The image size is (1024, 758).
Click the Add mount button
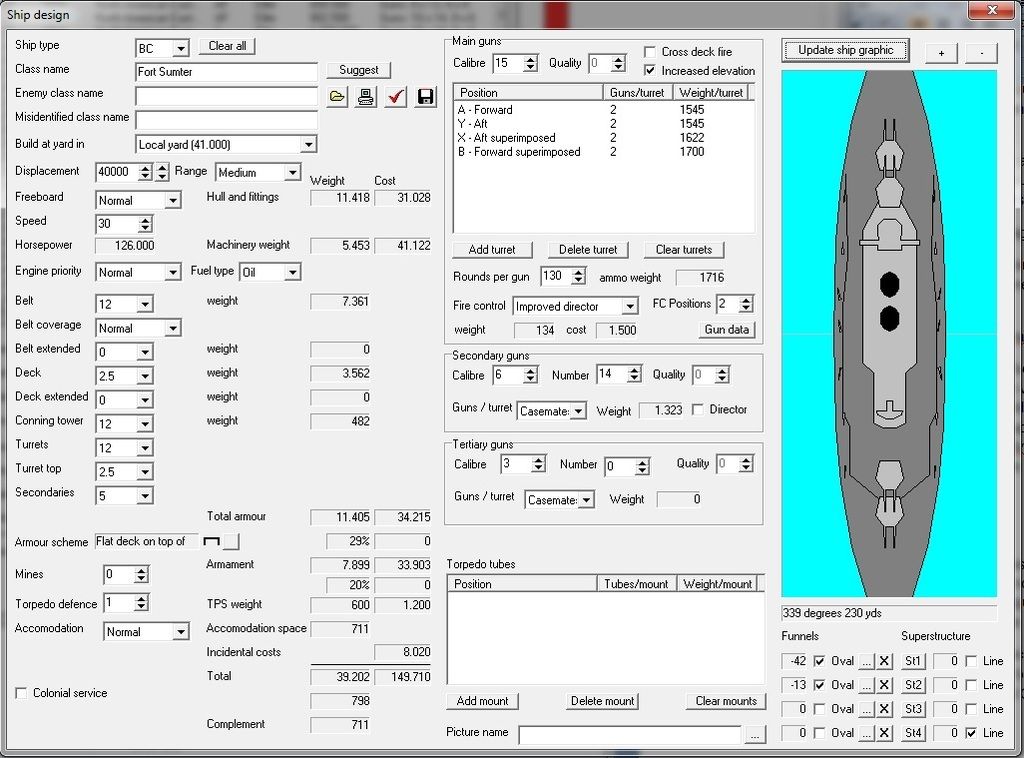tap(482, 701)
